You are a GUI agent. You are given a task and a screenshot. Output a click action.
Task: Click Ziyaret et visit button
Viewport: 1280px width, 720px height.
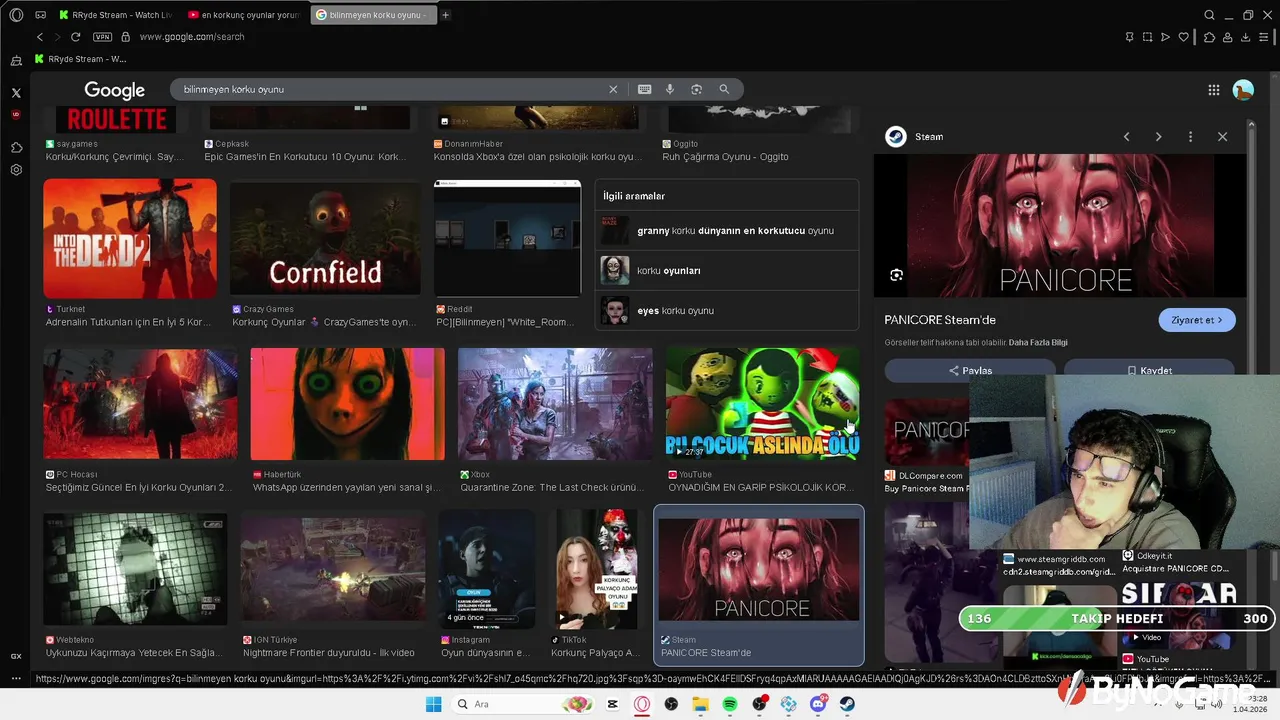(x=1197, y=320)
